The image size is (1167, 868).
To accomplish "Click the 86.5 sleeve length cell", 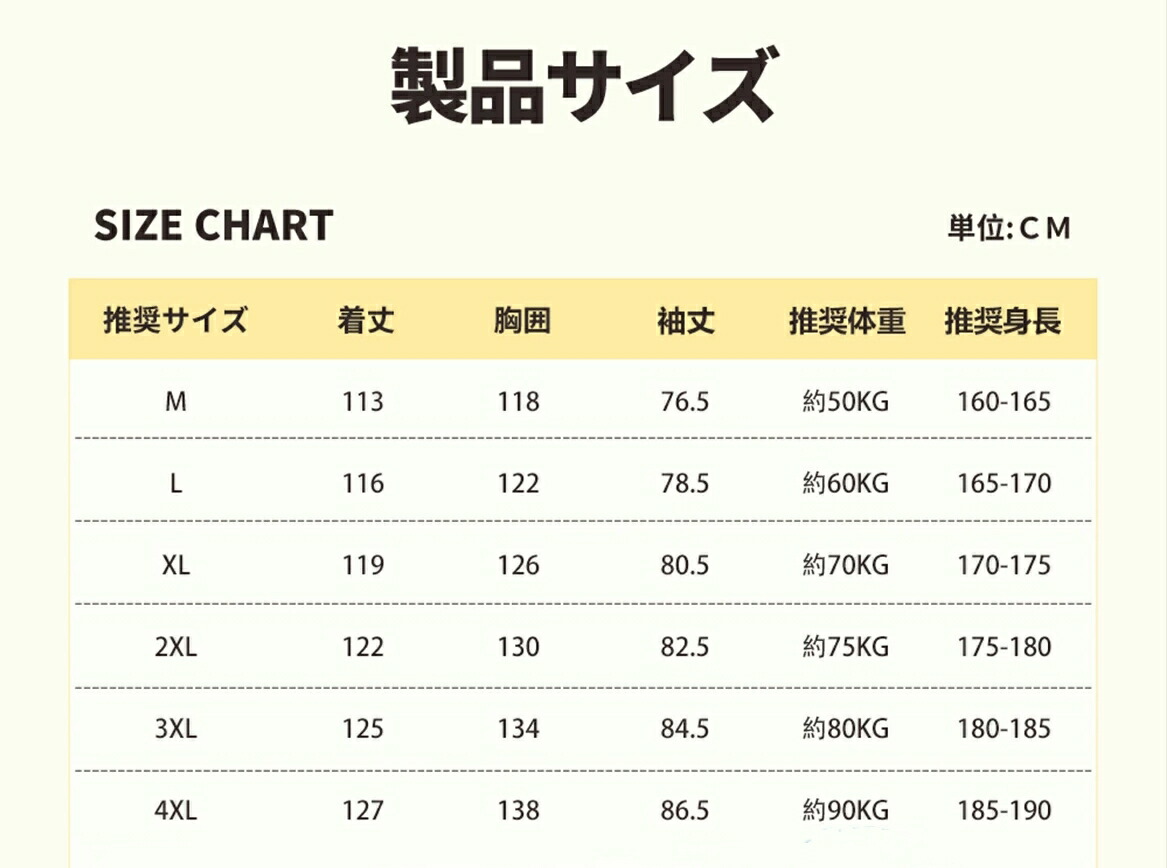I will point(685,811).
